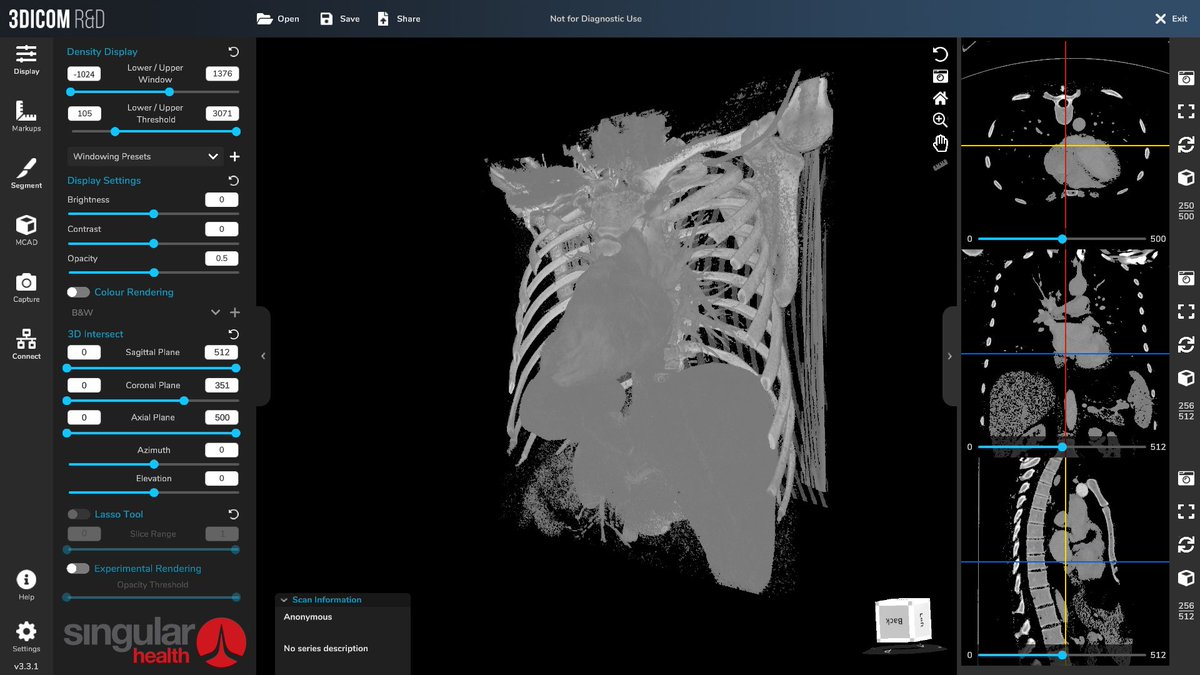
Task: Click the Axial Plane value 500 field
Action: click(x=222, y=417)
